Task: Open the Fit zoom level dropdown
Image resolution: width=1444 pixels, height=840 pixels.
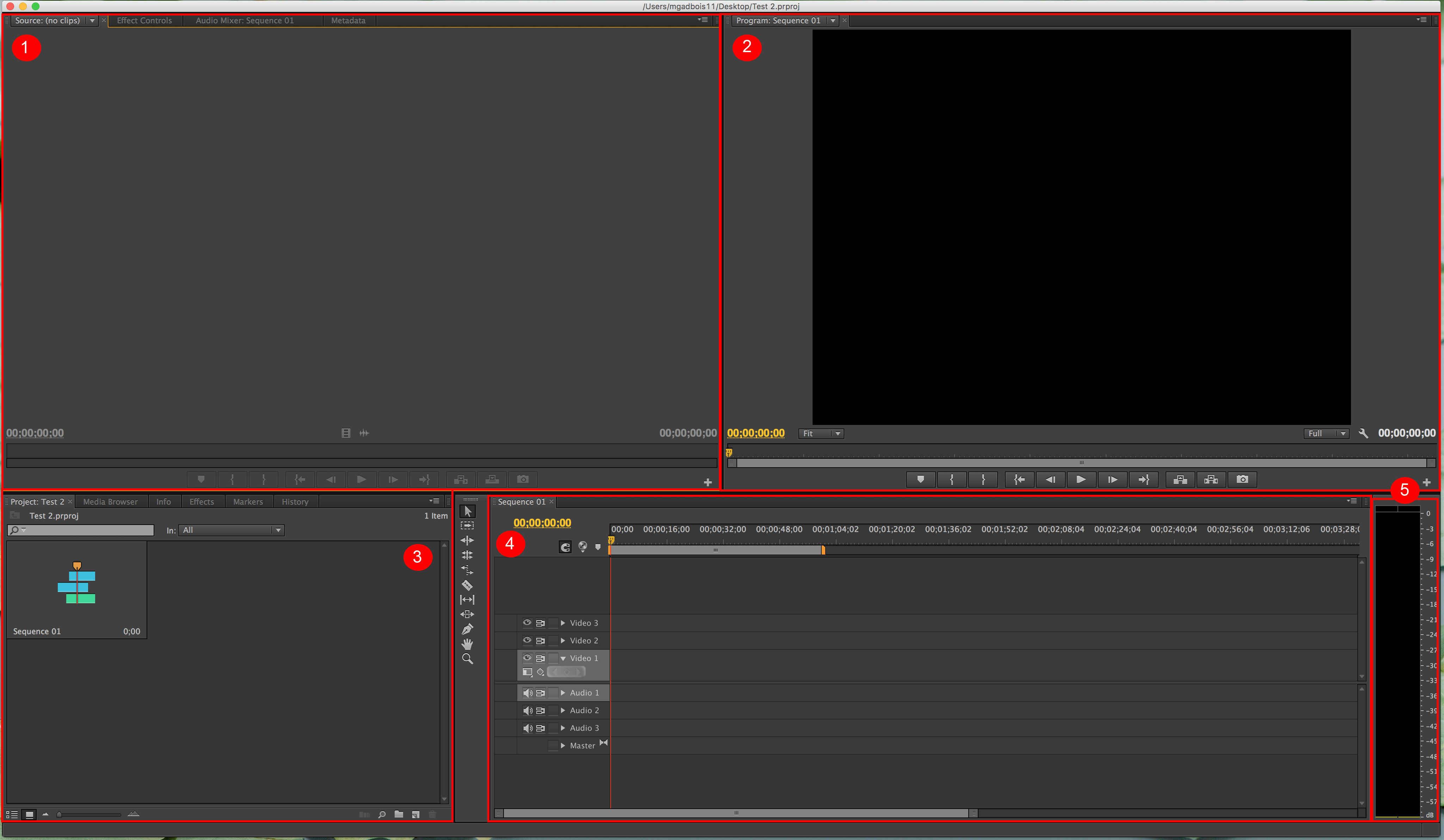Action: pos(821,434)
